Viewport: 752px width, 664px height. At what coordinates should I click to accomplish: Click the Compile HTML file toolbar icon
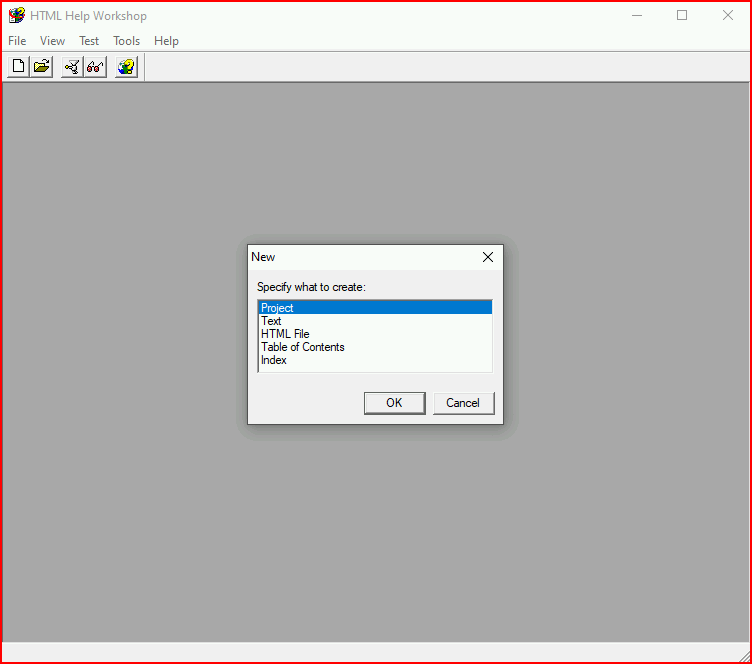click(72, 67)
